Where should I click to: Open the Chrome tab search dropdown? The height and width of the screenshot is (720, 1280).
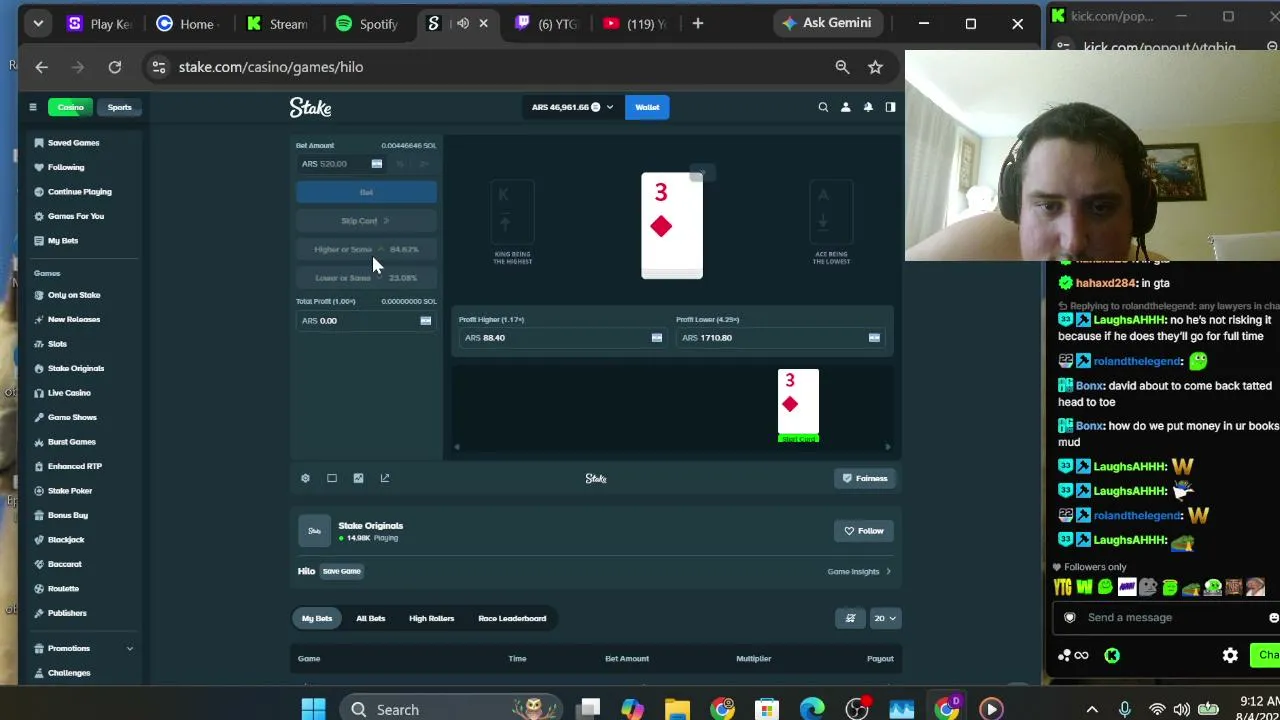pyautogui.click(x=38, y=23)
